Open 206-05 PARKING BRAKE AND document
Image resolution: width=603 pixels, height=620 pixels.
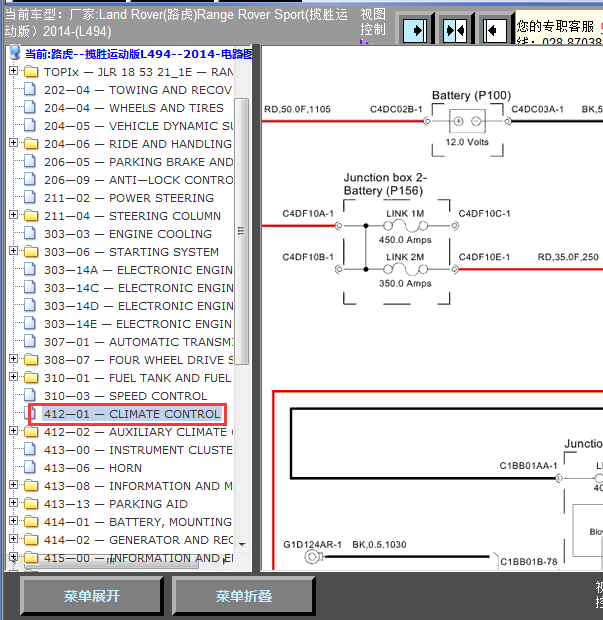click(x=138, y=162)
